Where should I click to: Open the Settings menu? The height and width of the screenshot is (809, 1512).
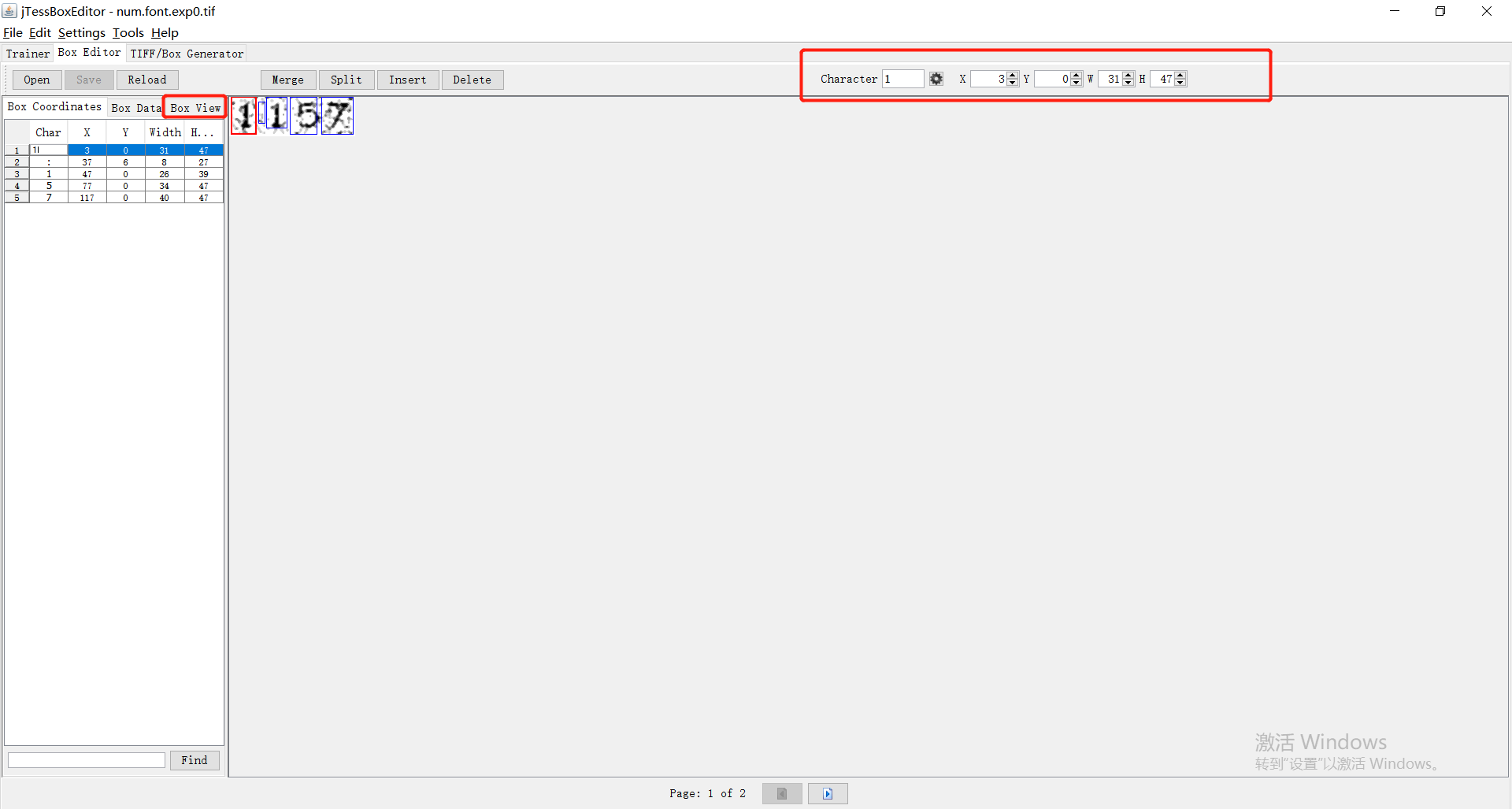[81, 32]
